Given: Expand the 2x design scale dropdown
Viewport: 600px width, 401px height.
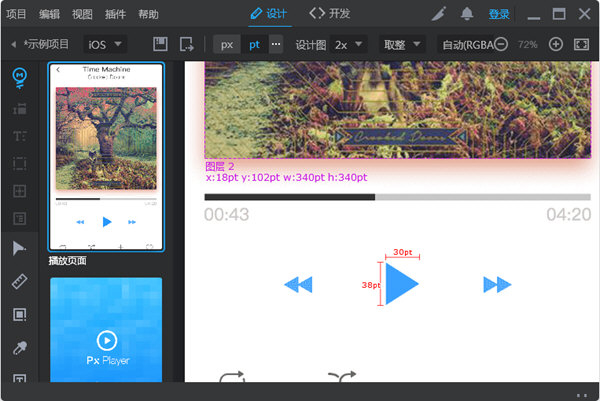Looking at the screenshot, I should 349,45.
